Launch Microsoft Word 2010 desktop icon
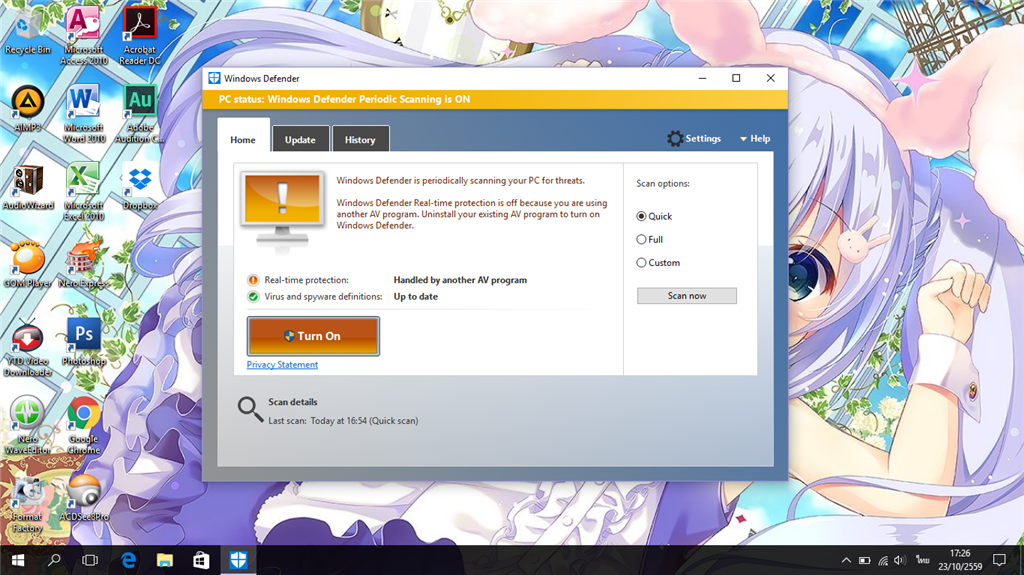The width and height of the screenshot is (1024, 575). [84, 114]
